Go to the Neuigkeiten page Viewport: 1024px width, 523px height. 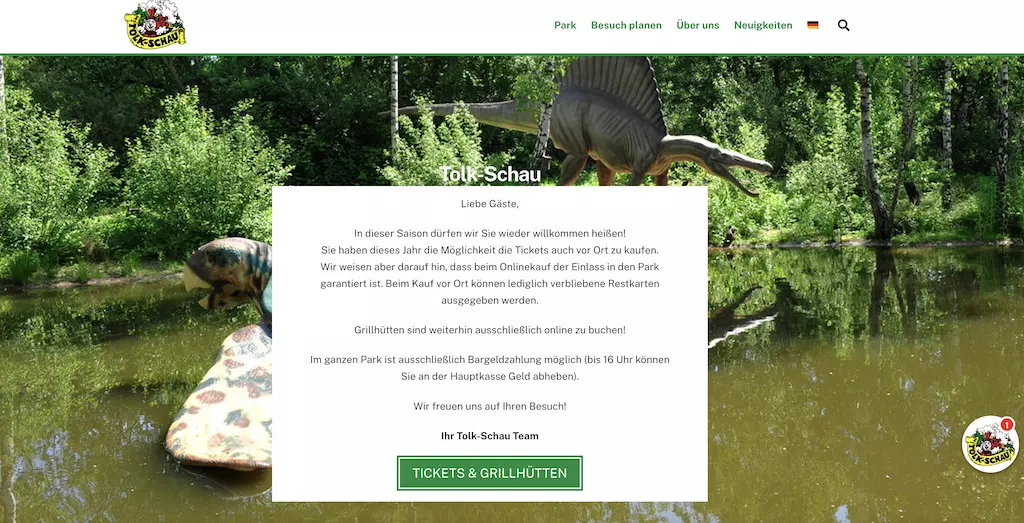click(x=763, y=25)
